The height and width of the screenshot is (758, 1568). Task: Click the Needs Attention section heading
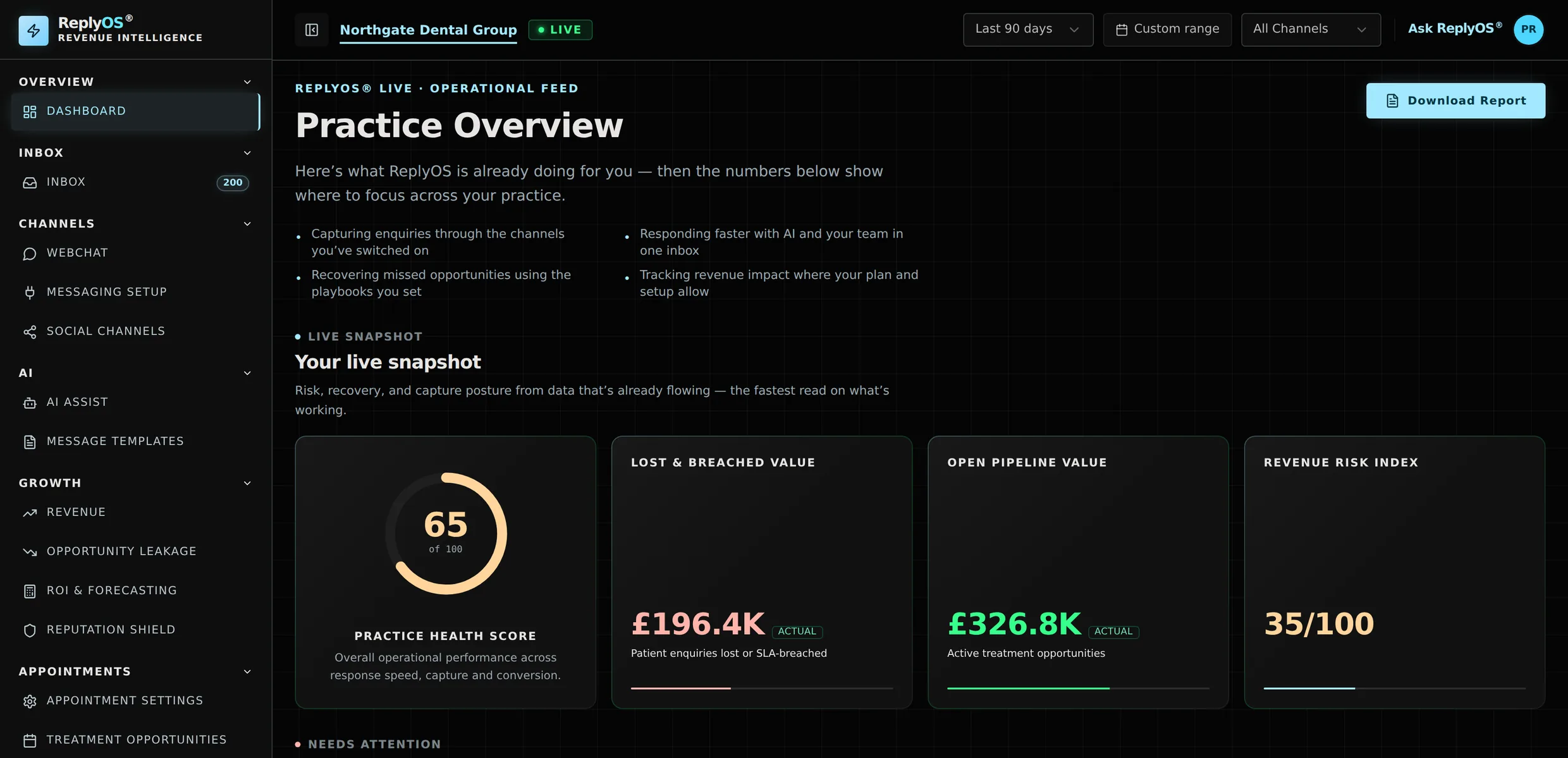click(x=374, y=745)
